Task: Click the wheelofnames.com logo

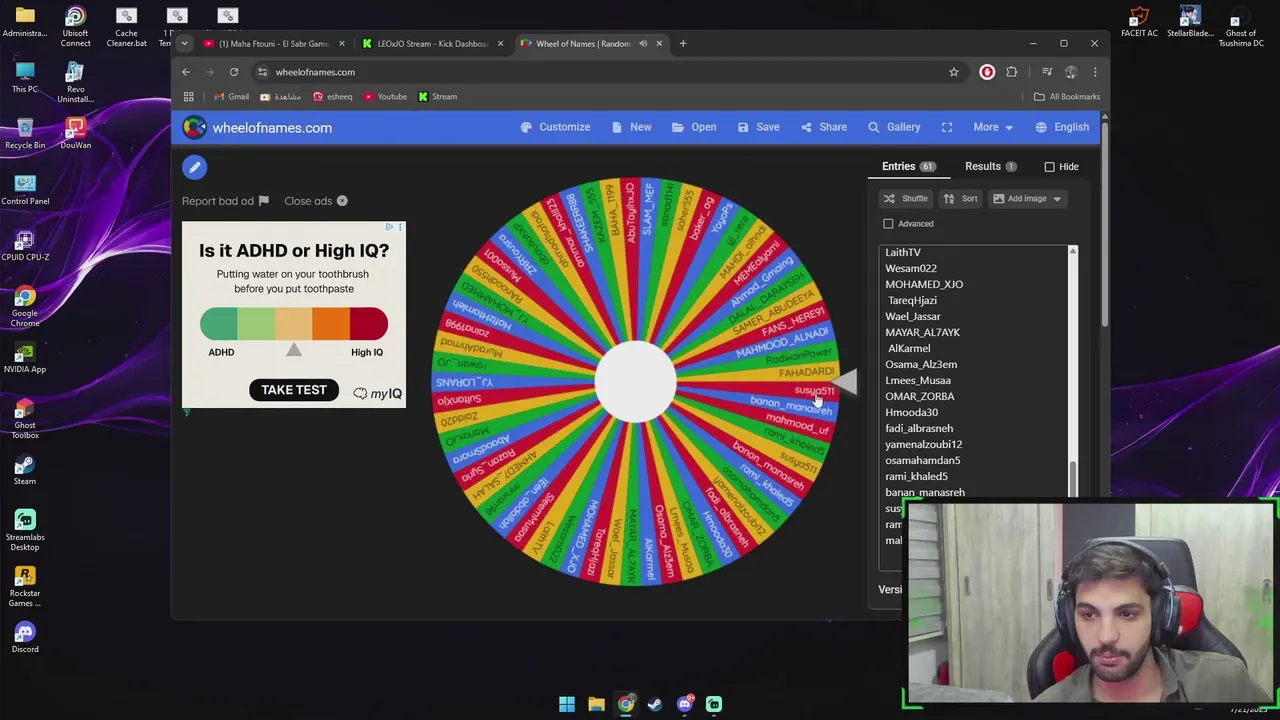Action: click(x=258, y=128)
